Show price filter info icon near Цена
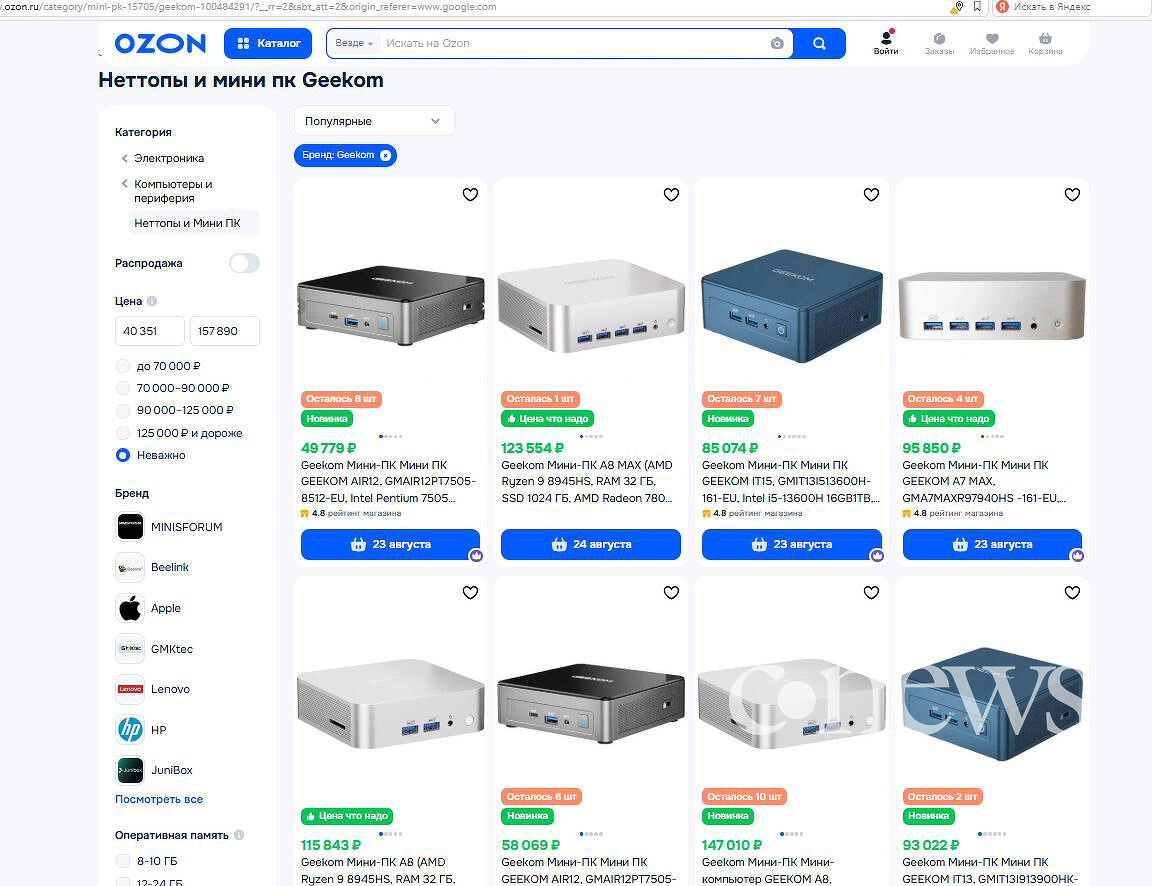This screenshot has width=1152, height=886. (x=152, y=301)
